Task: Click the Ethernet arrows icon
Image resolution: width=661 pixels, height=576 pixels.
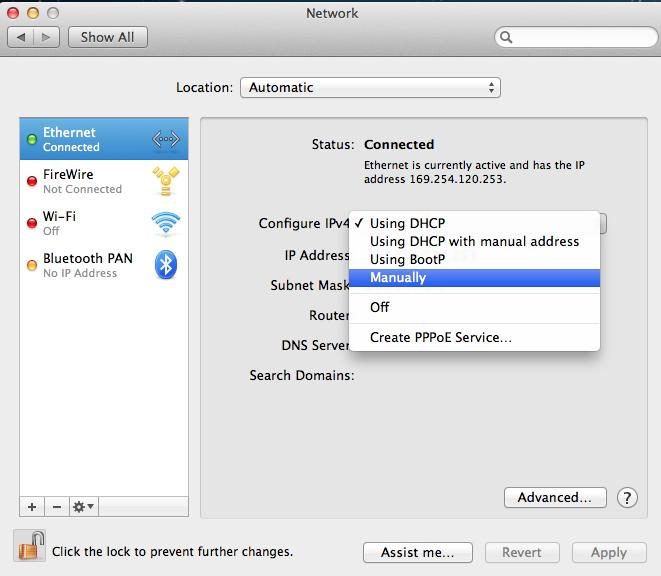Action: (x=166, y=139)
